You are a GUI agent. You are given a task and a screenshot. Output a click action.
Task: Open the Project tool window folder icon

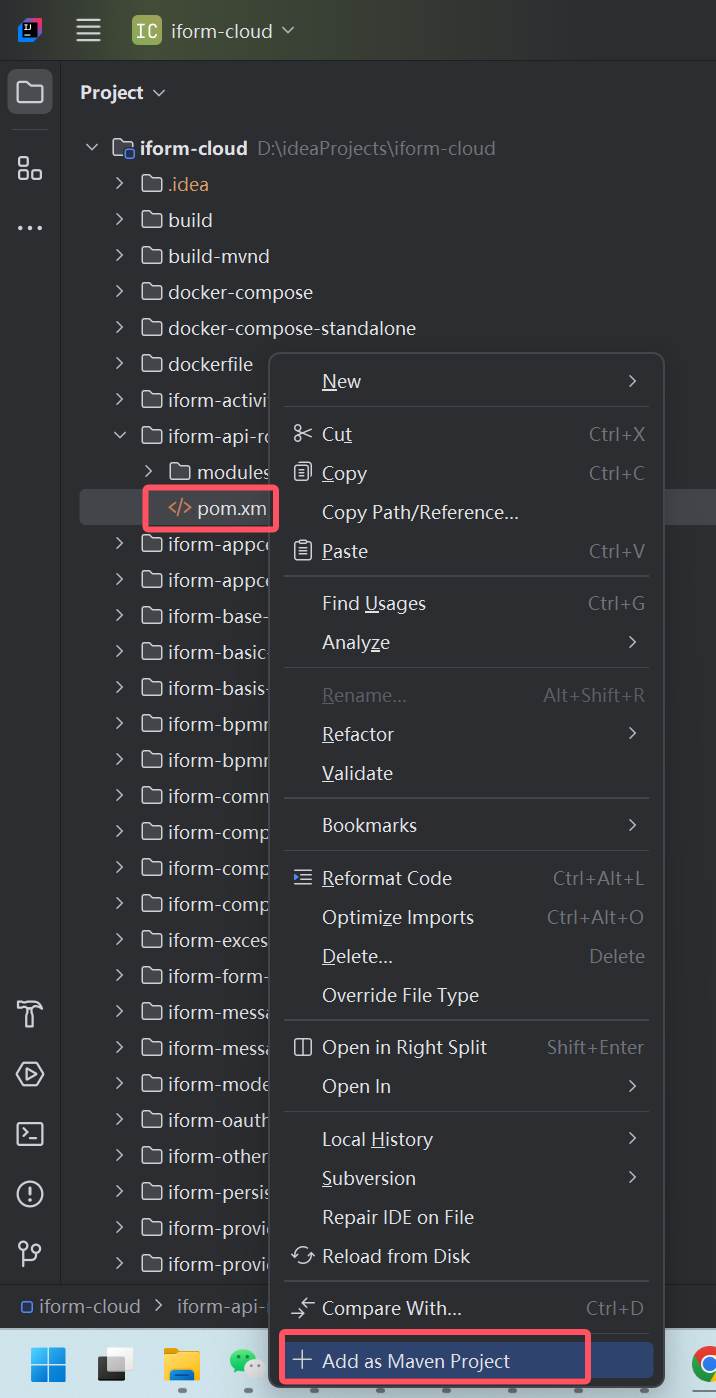click(x=30, y=92)
